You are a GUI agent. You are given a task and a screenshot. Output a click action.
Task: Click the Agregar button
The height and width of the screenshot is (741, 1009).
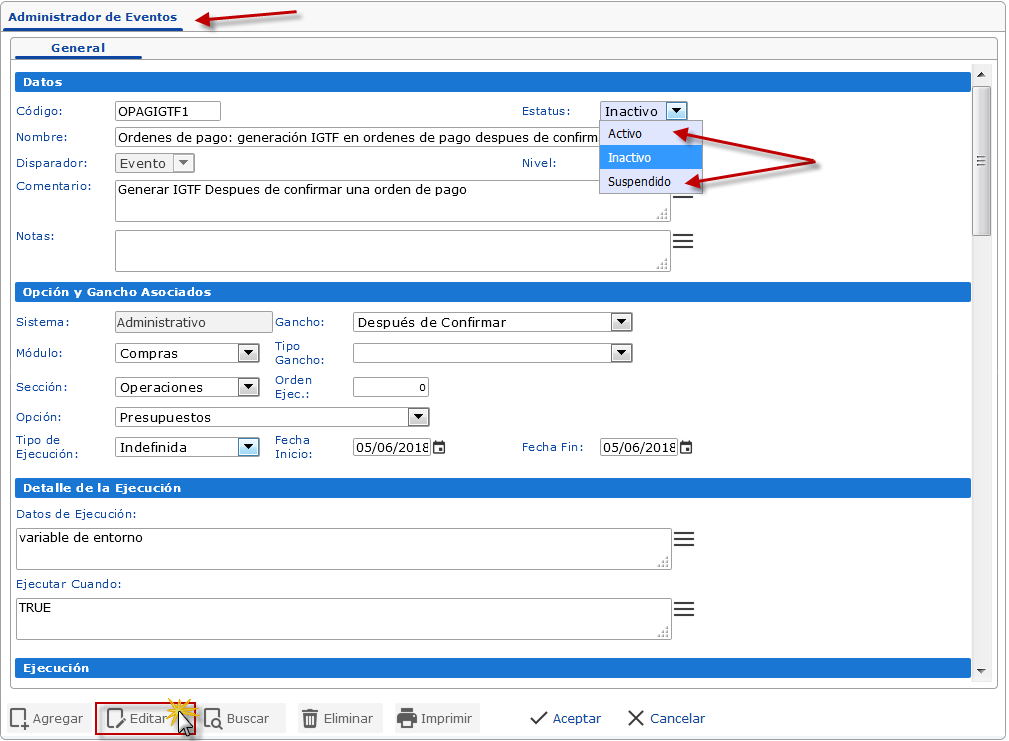coord(47,718)
